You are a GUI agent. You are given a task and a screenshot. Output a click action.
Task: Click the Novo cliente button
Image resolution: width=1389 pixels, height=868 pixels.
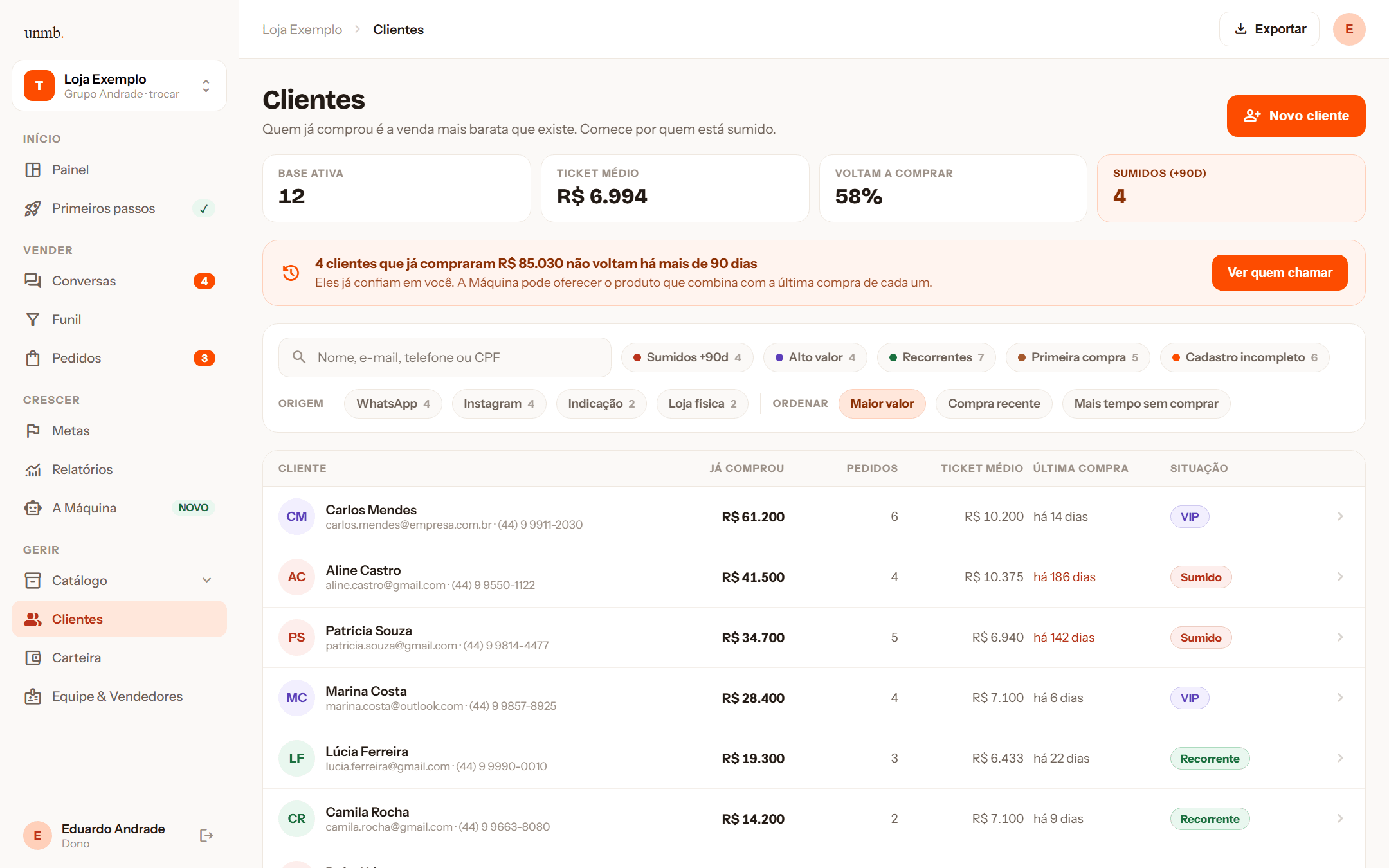click(x=1296, y=116)
